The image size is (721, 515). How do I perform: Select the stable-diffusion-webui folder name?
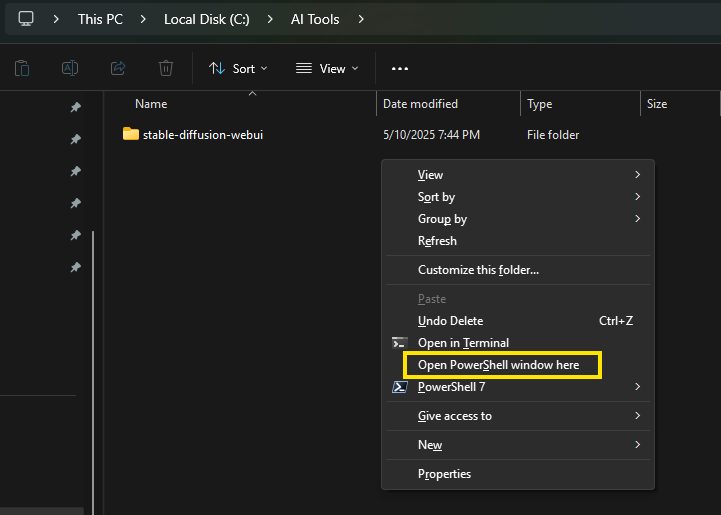click(x=203, y=135)
